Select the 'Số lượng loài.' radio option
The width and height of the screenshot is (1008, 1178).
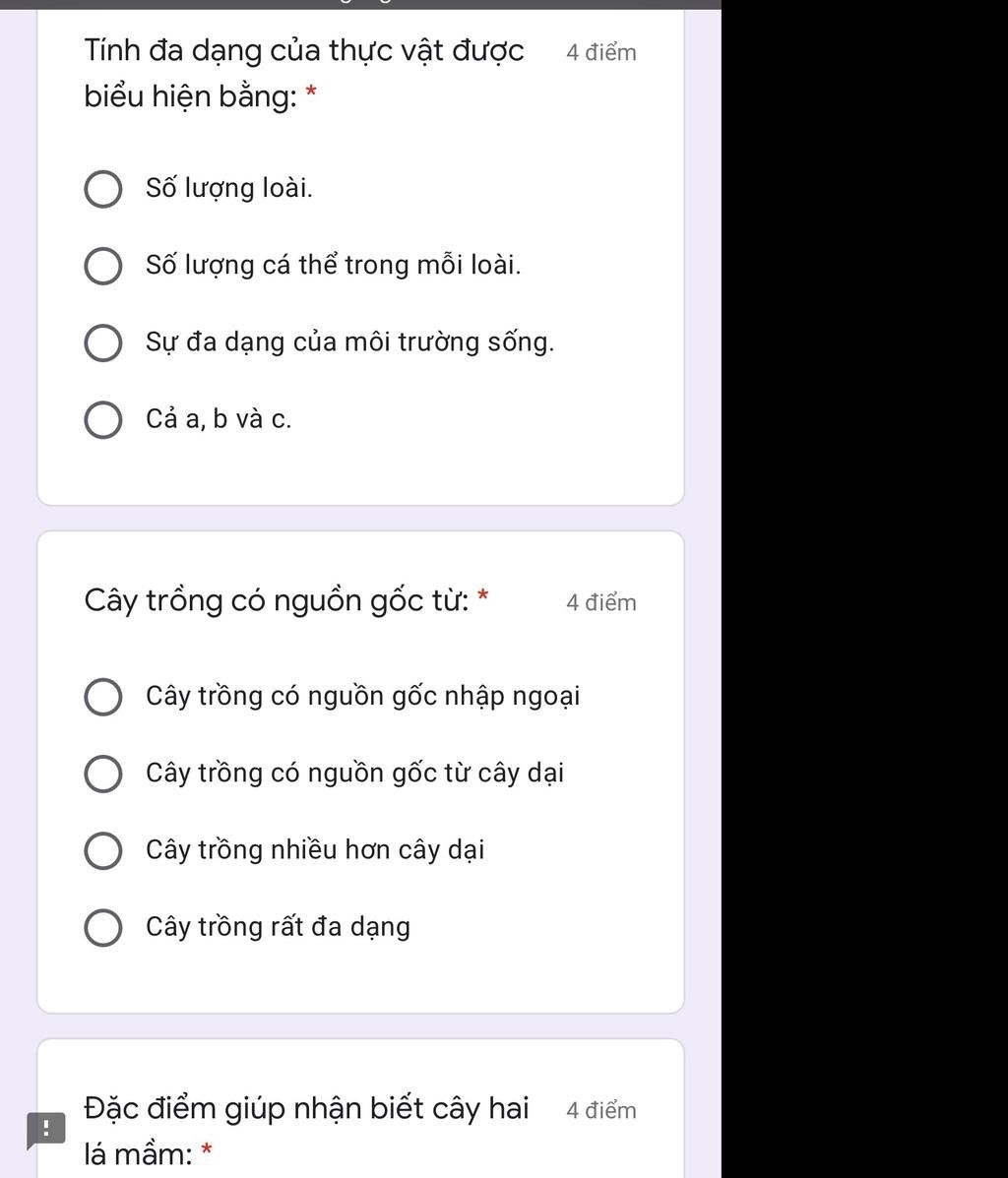103,190
